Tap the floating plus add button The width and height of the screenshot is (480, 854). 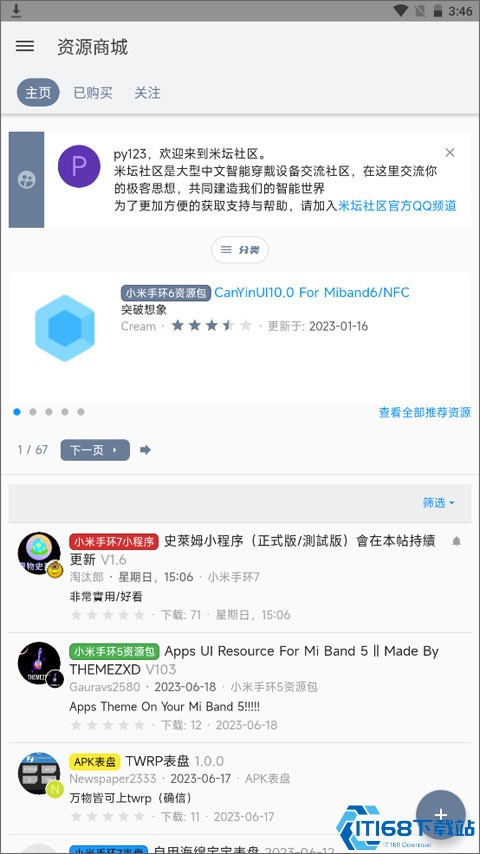(x=441, y=815)
